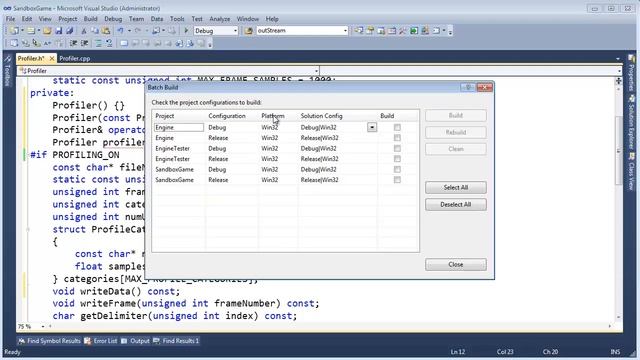Open the Analyze menu
The width and height of the screenshot is (640, 360).
click(x=220, y=19)
